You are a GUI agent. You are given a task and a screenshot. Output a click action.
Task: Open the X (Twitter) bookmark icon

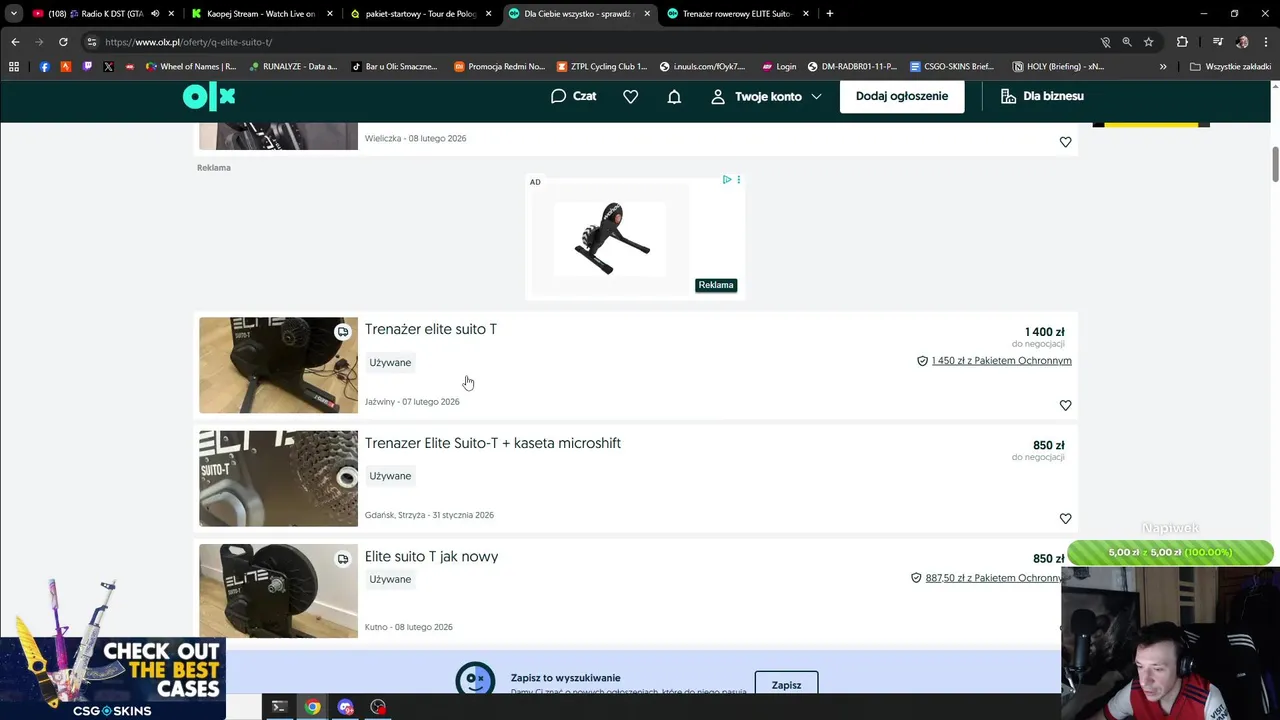108,67
